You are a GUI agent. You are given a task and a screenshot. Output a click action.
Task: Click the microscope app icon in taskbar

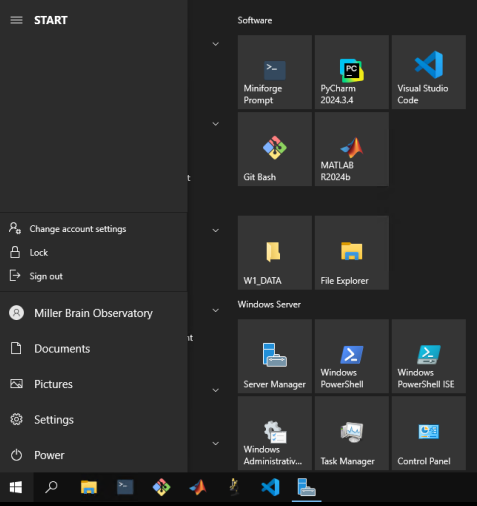coord(234,487)
